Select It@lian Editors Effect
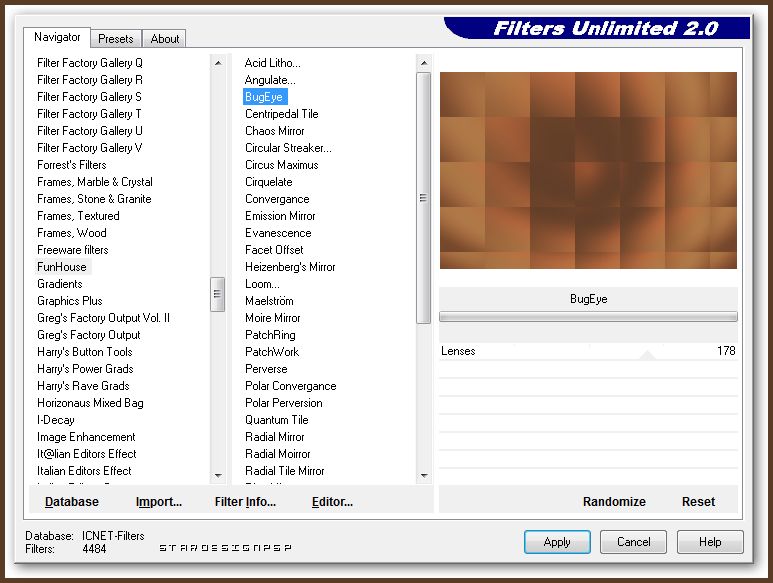Screen dimensions: 773x583 87,454
